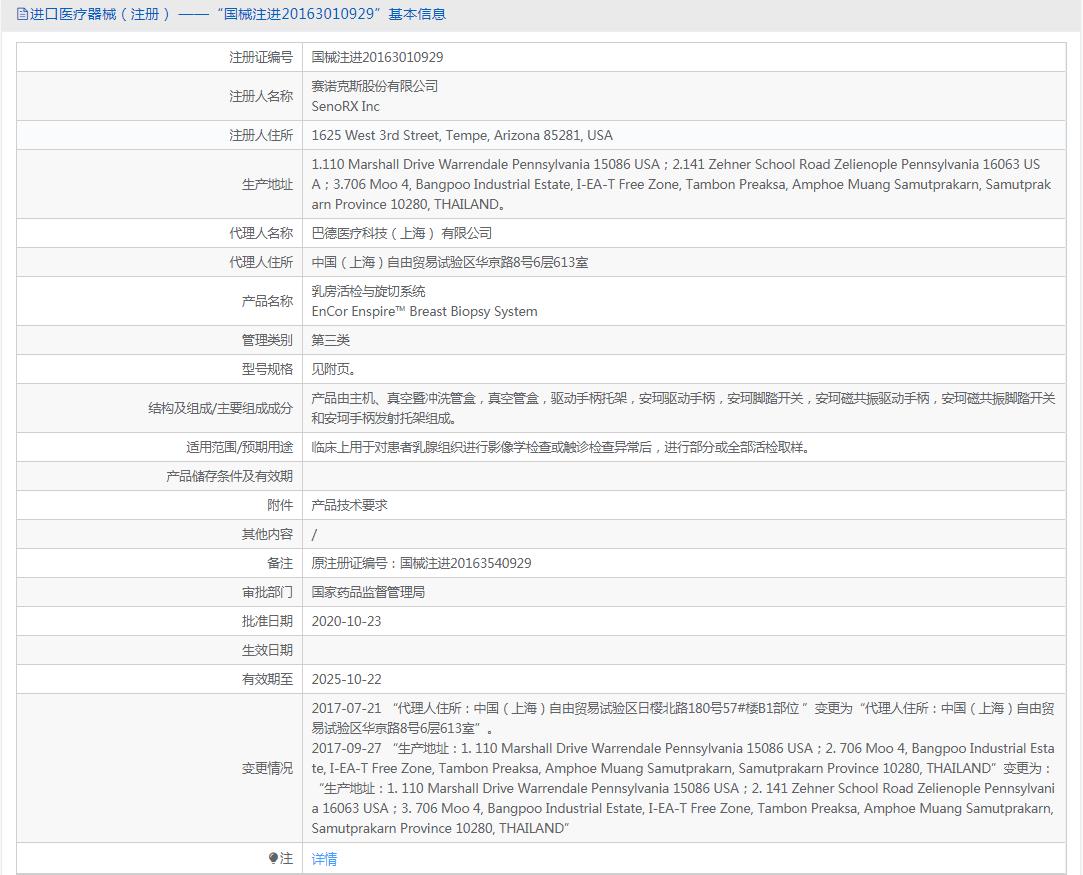Click the change entry dated 2017-09-27
The image size is (1083, 875).
[x=683, y=789]
